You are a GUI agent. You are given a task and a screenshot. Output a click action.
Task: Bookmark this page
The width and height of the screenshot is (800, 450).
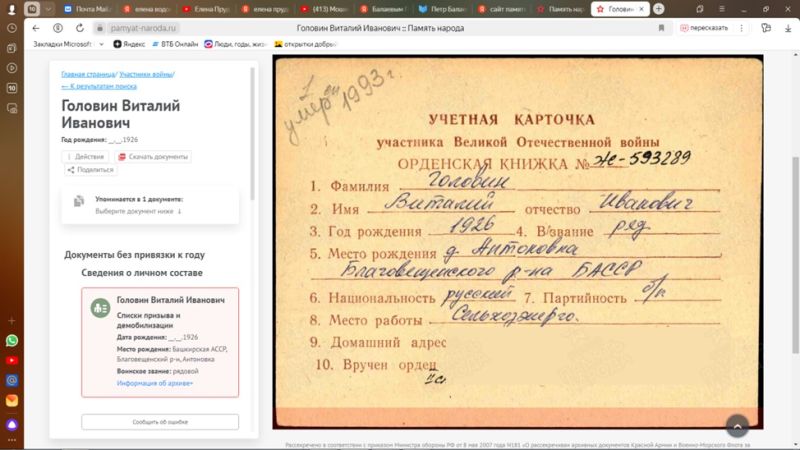[x=661, y=28]
